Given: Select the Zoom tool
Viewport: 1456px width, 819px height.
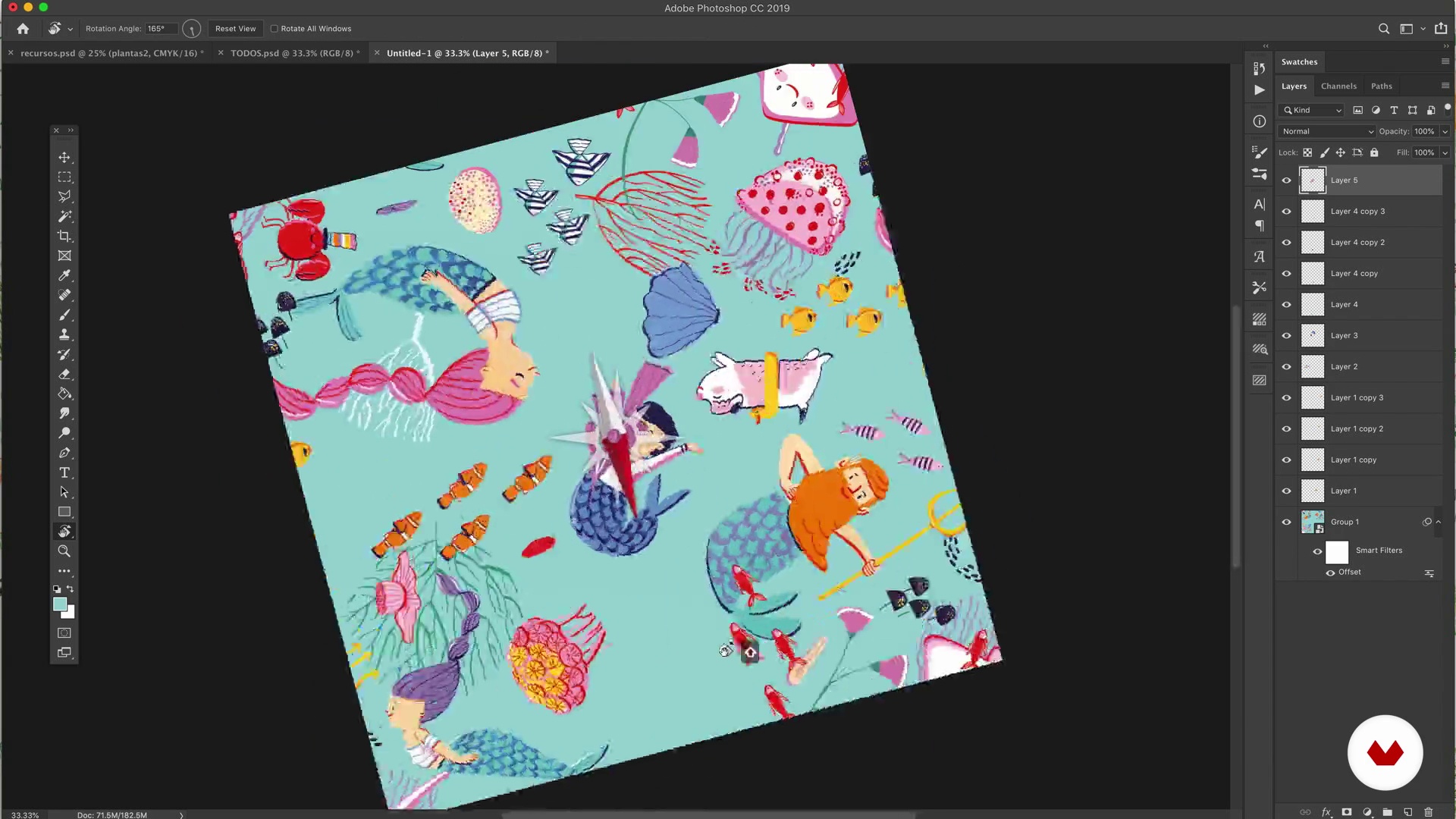Looking at the screenshot, I should coord(64,551).
